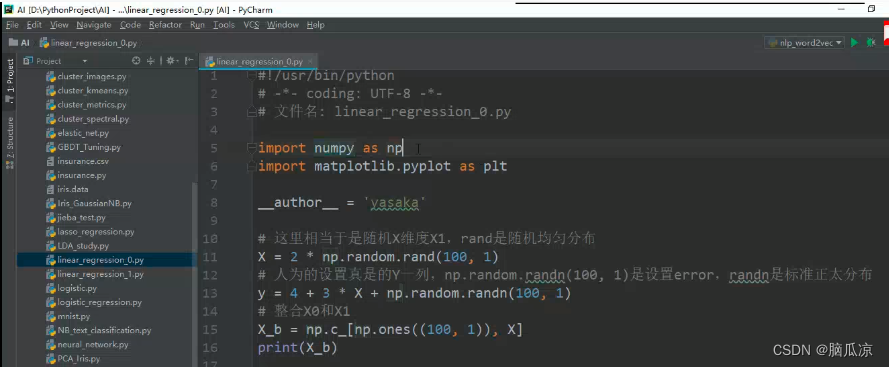This screenshot has height=367, width=889.
Task: Select logistic.py in project tree
Action: [x=71, y=288]
